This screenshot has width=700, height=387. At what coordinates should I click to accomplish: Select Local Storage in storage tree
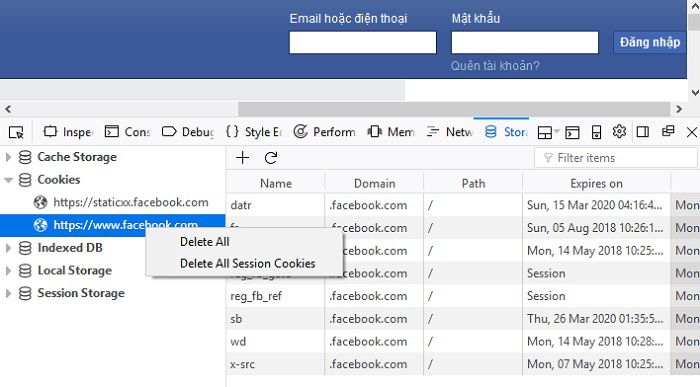[75, 270]
